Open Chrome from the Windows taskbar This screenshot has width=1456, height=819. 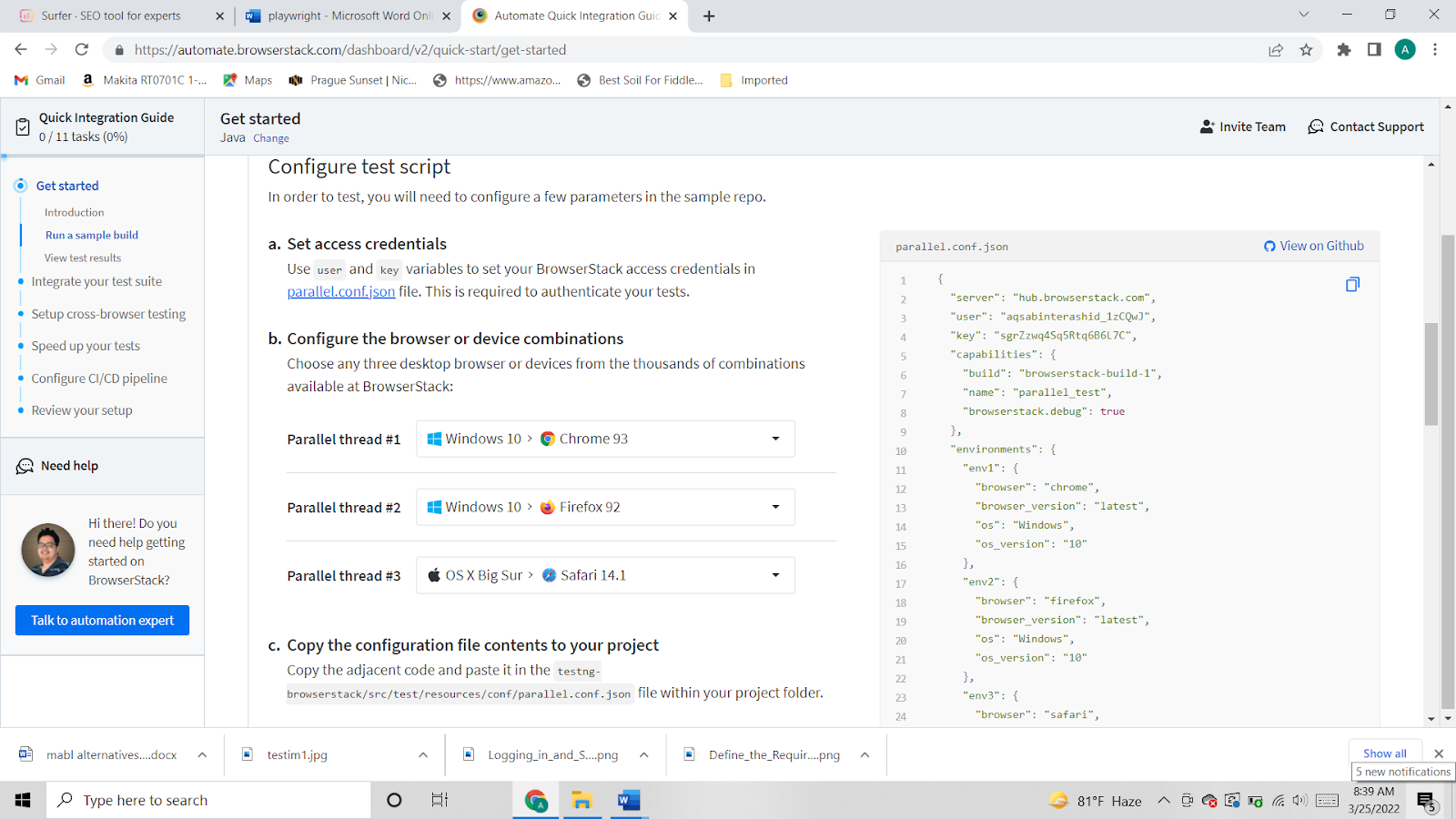536,800
